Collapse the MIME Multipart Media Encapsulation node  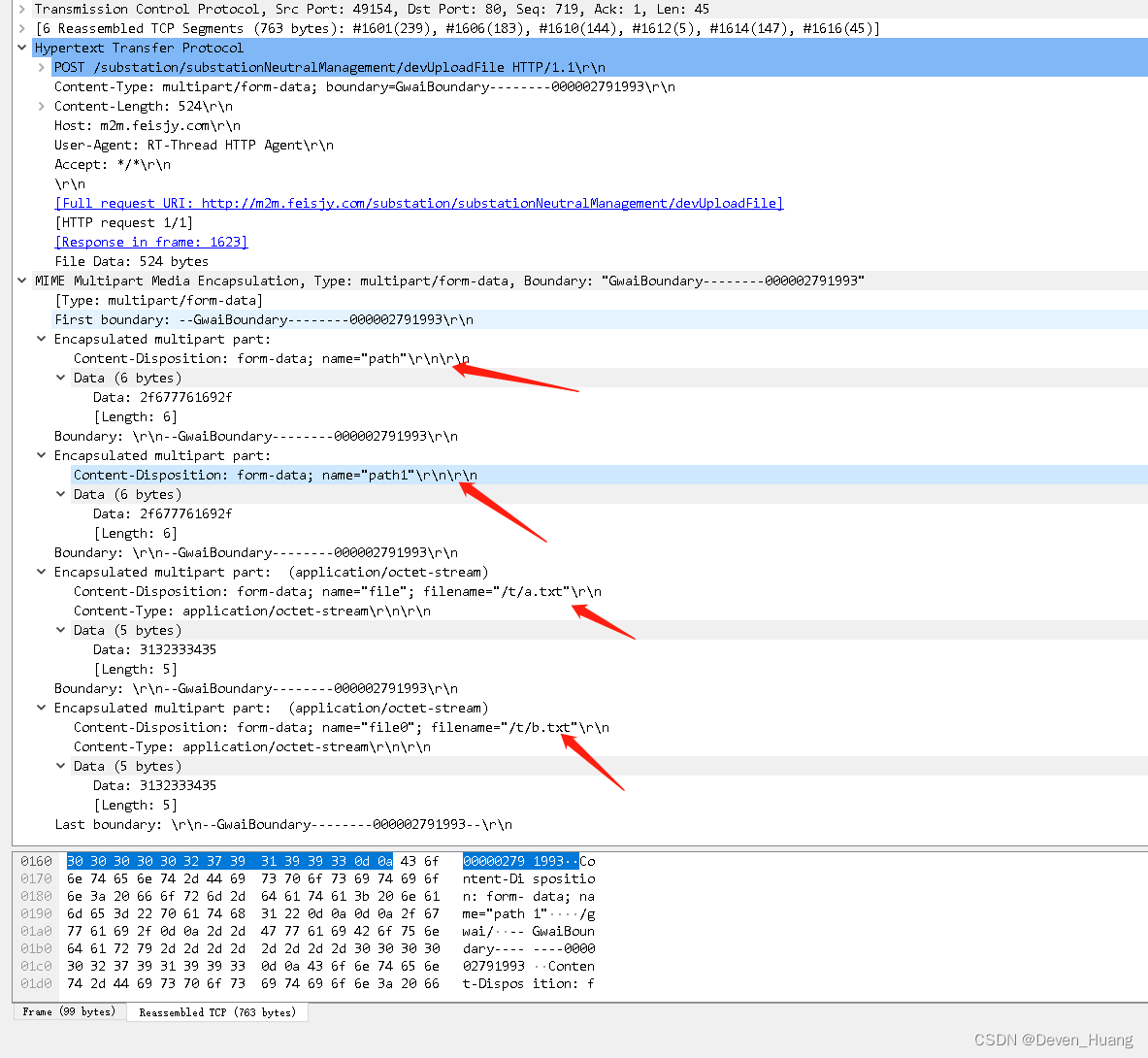click(x=21, y=281)
